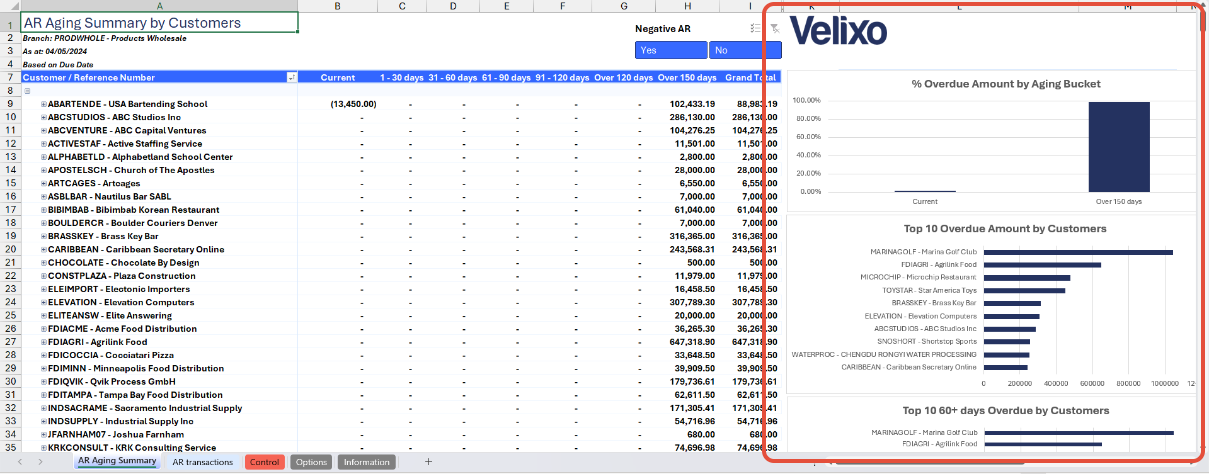Expand the ALPHABETLD customer row
Image resolution: width=1209 pixels, height=474 pixels.
tap(43, 157)
